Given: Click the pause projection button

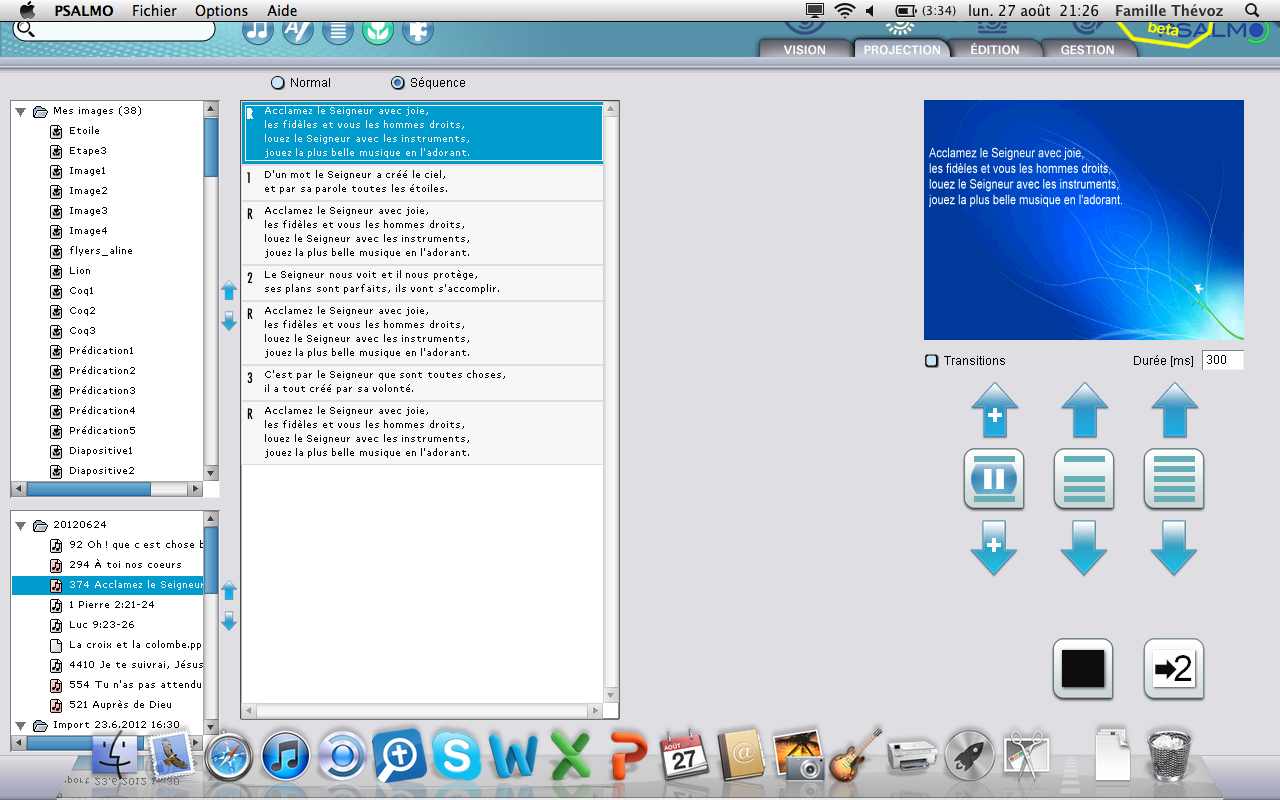Looking at the screenshot, I should click(x=994, y=479).
